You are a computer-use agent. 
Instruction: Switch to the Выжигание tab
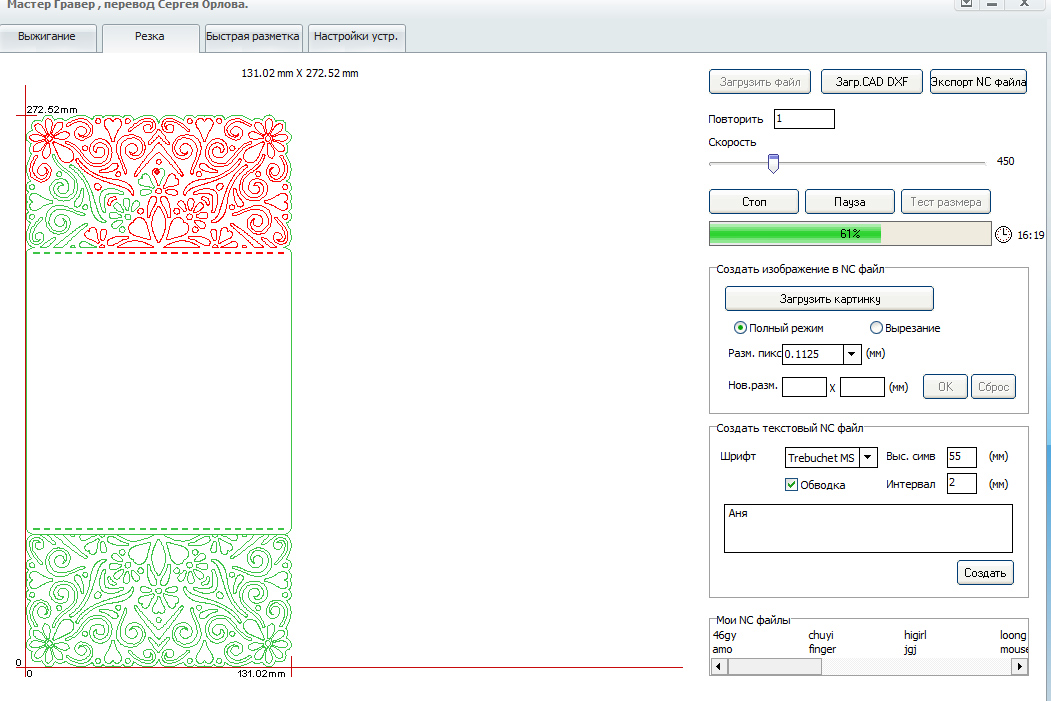pyautogui.click(x=48, y=37)
